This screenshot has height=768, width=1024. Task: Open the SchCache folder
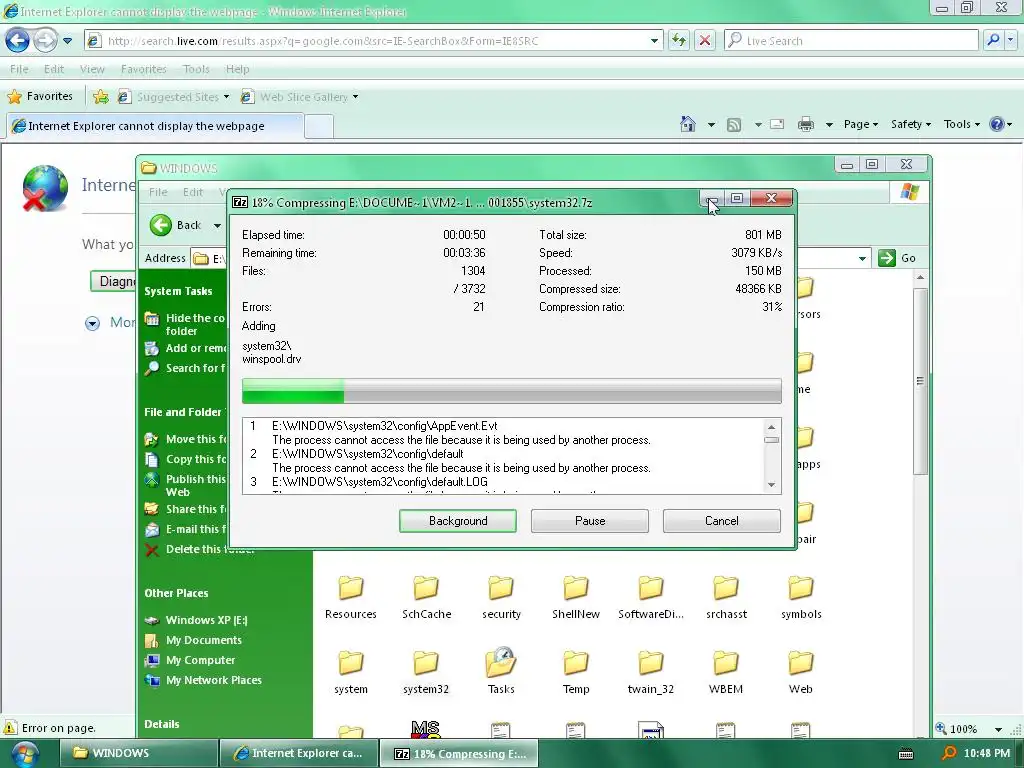pyautogui.click(x=426, y=598)
